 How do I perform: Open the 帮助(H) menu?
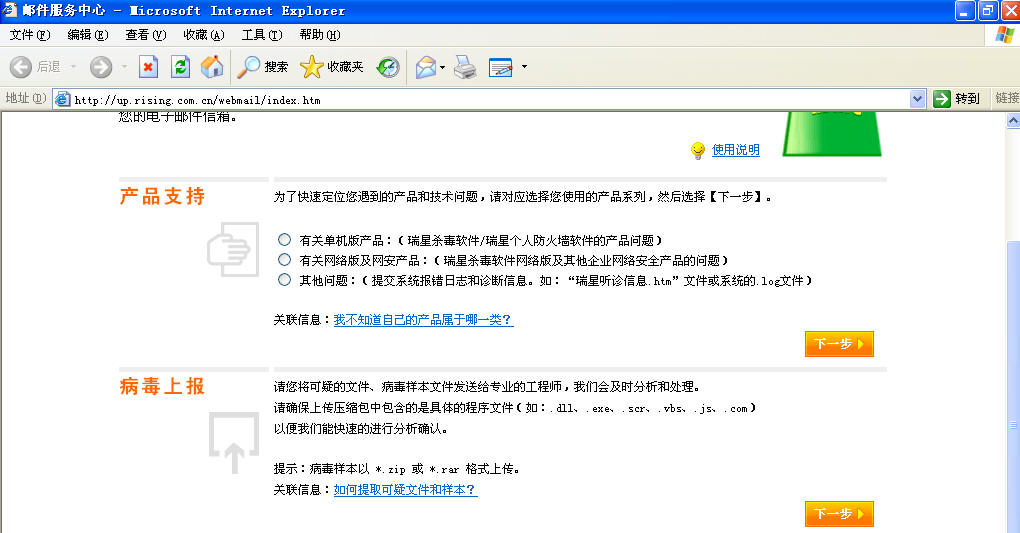coord(319,35)
